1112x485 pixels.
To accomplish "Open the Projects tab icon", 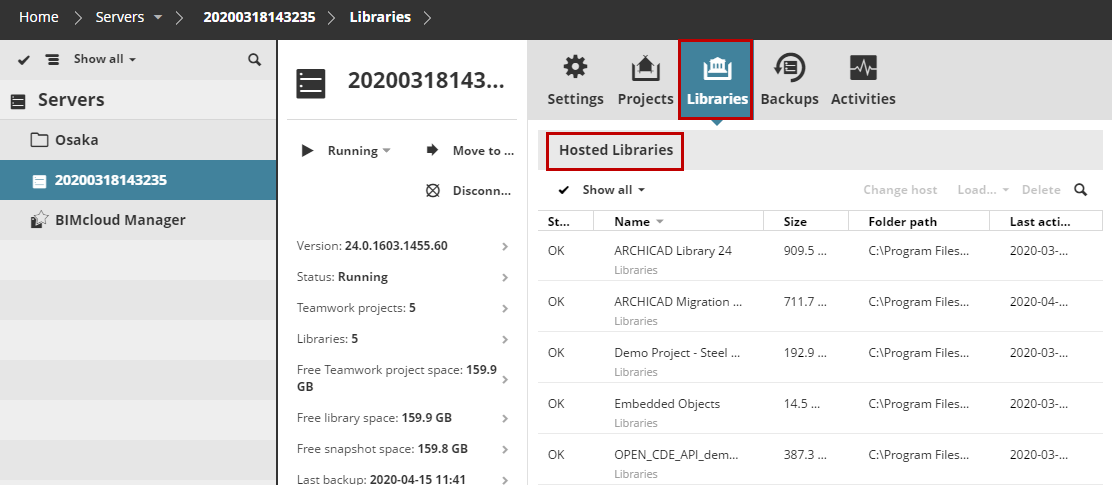I will click(645, 81).
